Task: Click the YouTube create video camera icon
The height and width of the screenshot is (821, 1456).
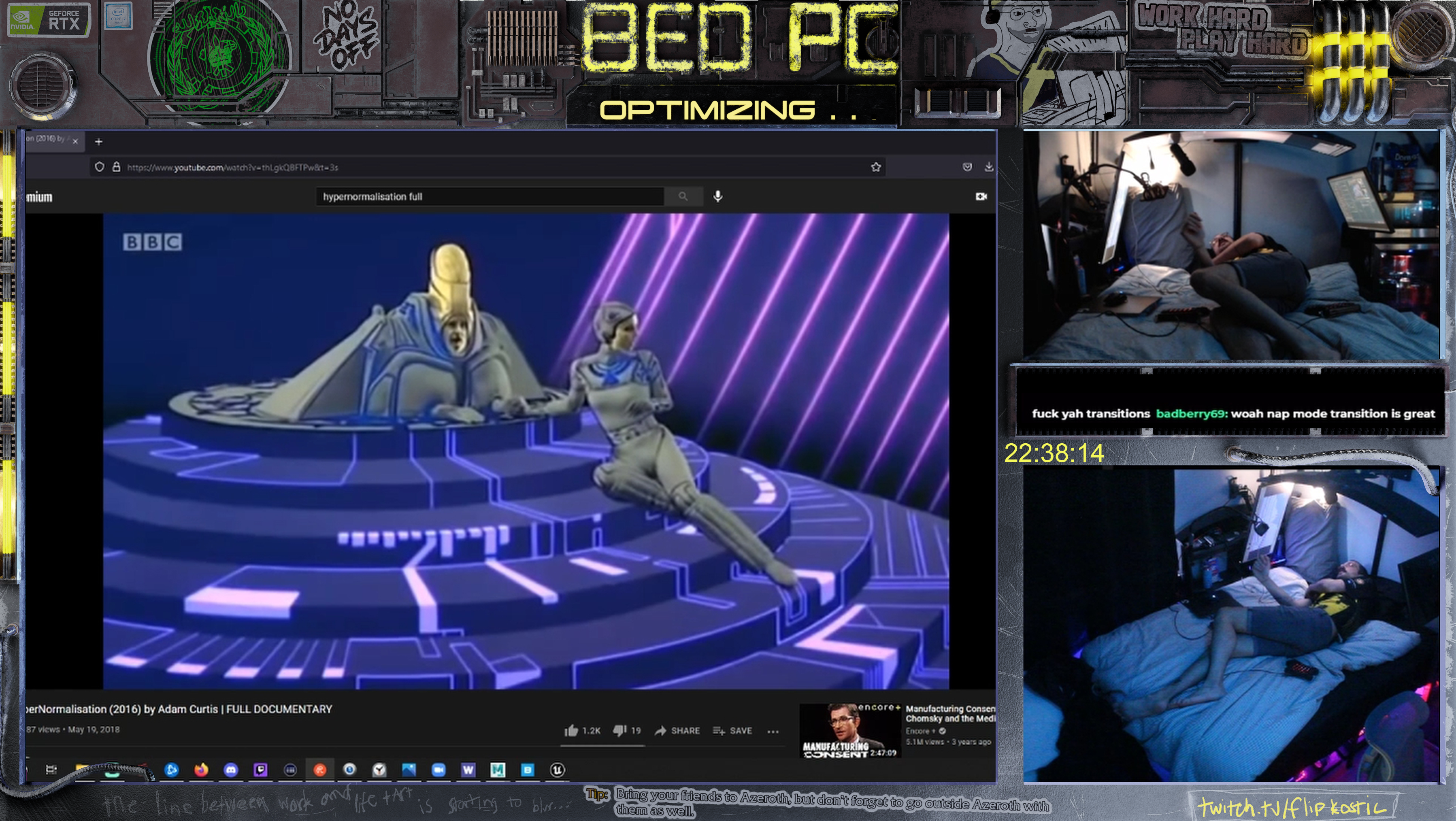Action: coord(981,197)
